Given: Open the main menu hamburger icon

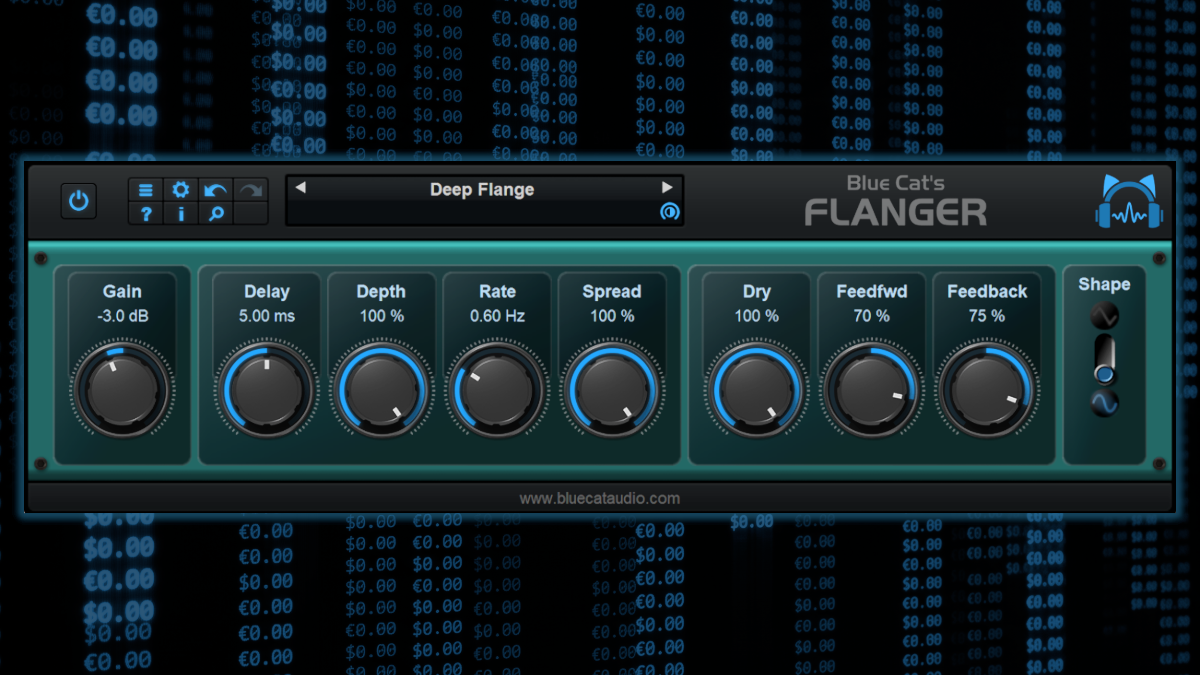Looking at the screenshot, I should click(146, 190).
